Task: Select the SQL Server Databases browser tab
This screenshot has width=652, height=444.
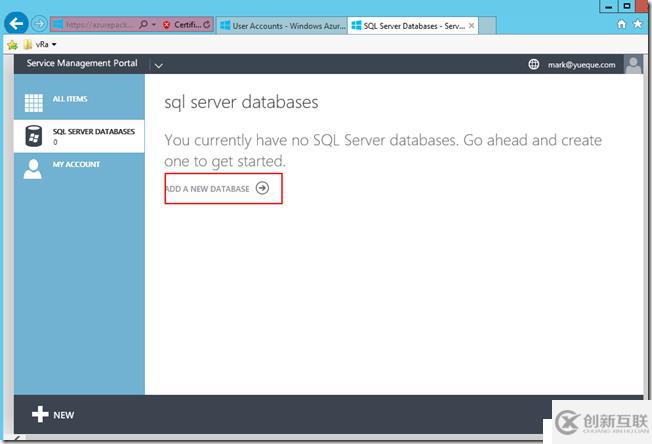Action: click(412, 26)
